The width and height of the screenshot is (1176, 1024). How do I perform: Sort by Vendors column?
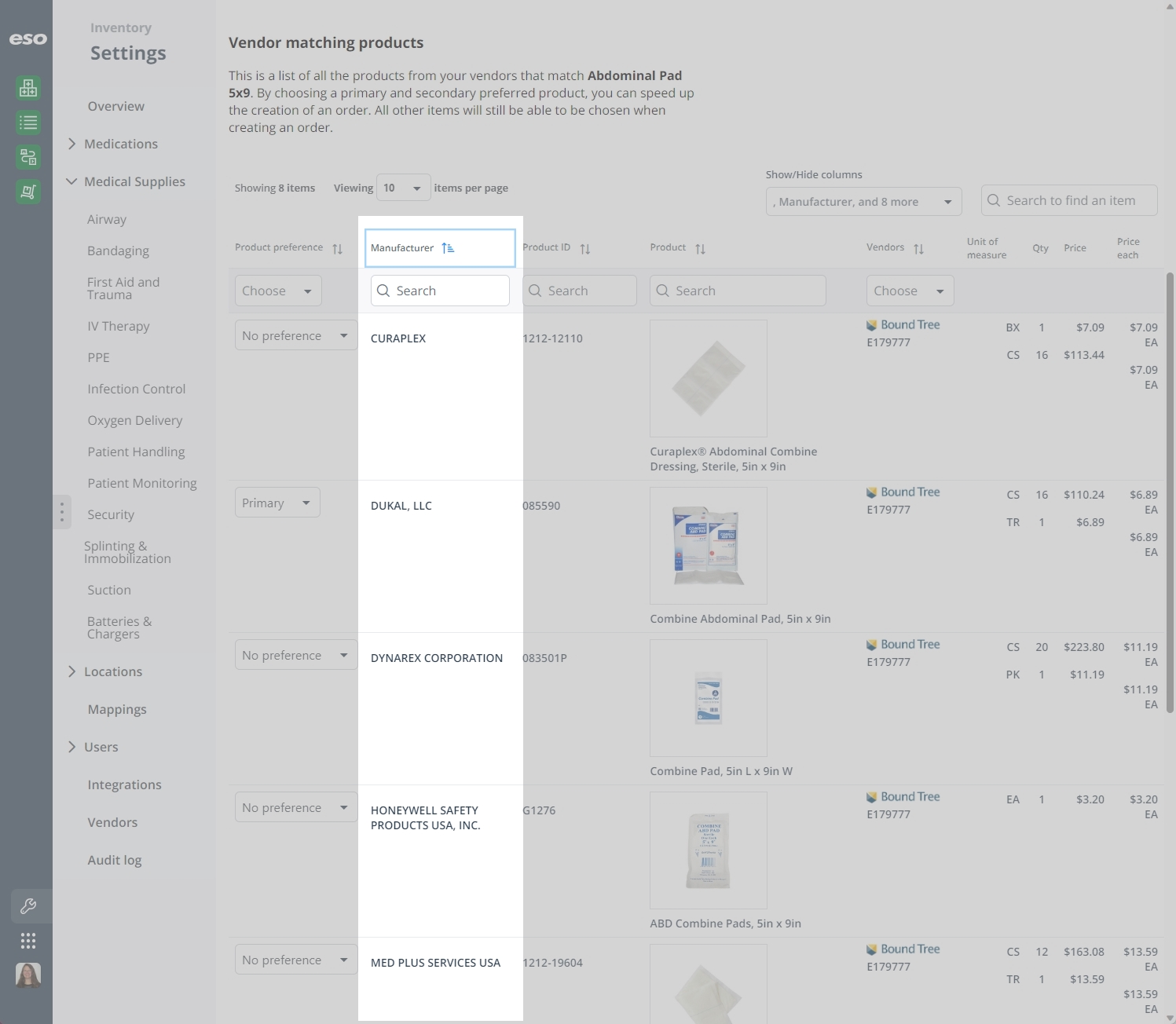point(918,249)
